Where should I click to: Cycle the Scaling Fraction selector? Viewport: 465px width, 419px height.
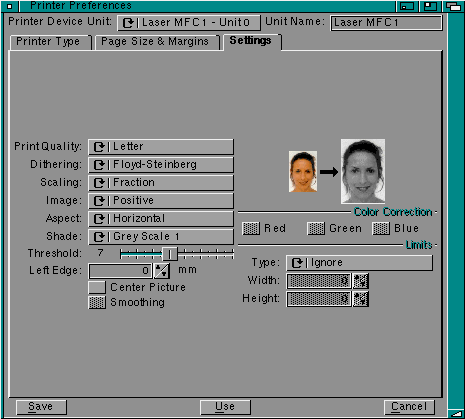[161, 183]
